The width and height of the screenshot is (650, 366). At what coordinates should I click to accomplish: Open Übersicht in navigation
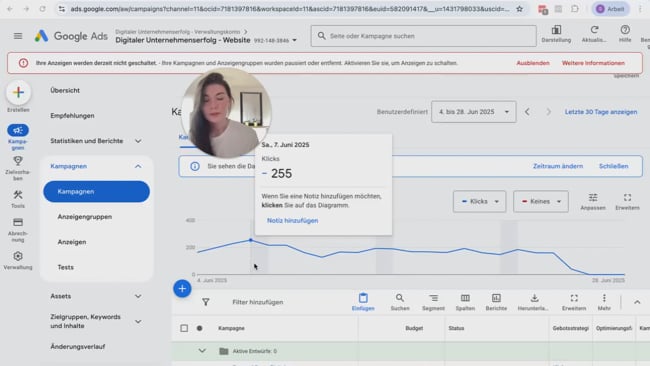tap(65, 90)
